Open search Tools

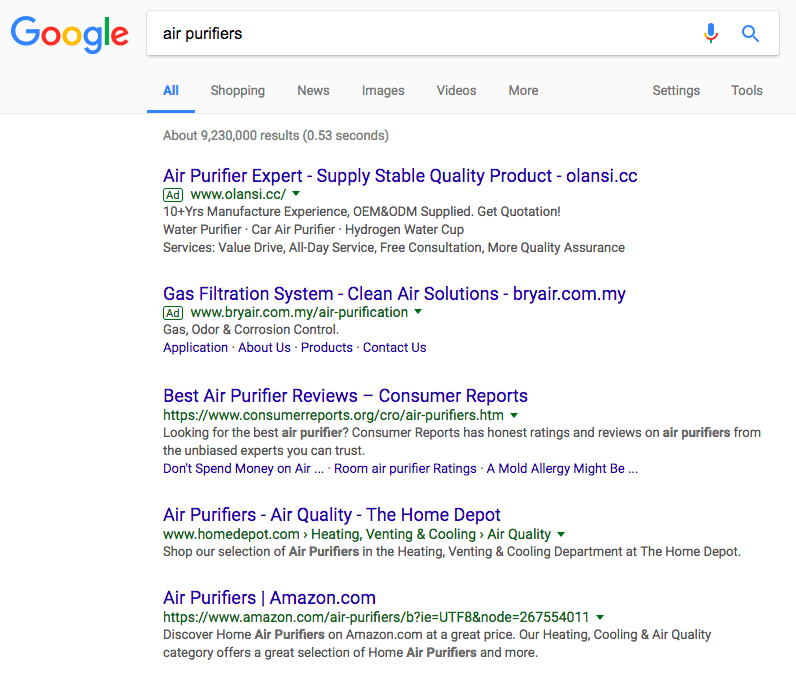[747, 90]
